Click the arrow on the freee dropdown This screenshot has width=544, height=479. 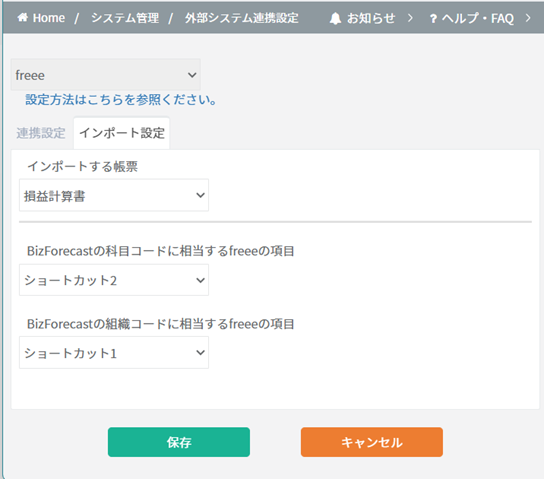point(192,75)
